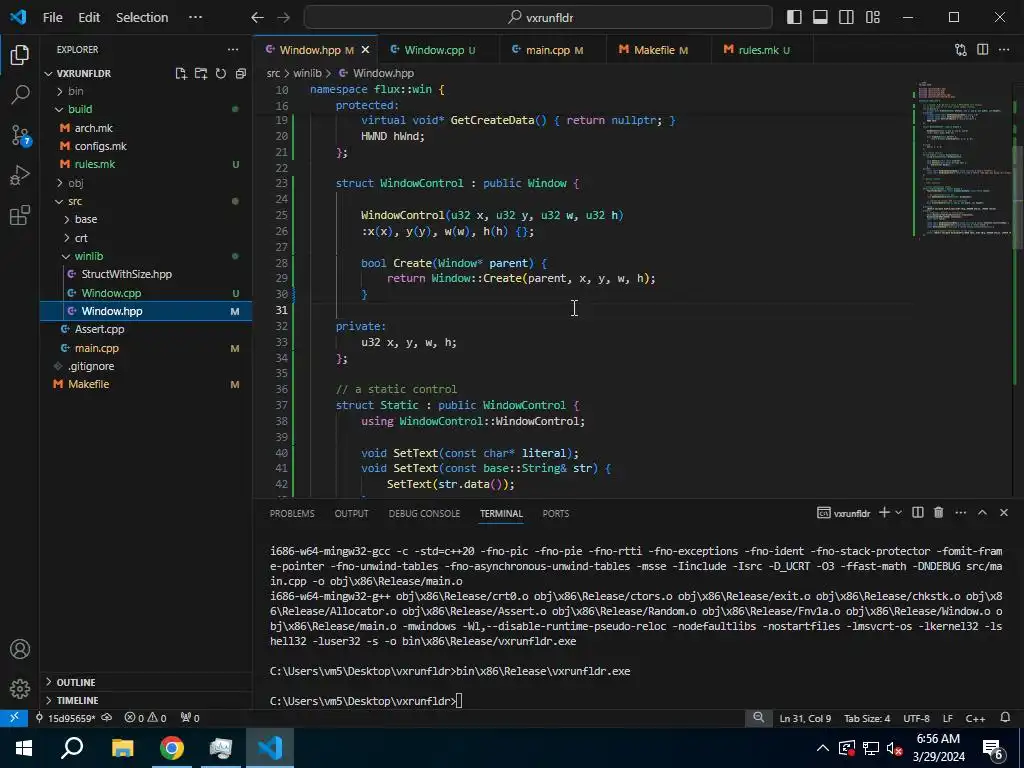
Task: Switch to the DEBUG CONSOLE panel tab
Action: [424, 513]
